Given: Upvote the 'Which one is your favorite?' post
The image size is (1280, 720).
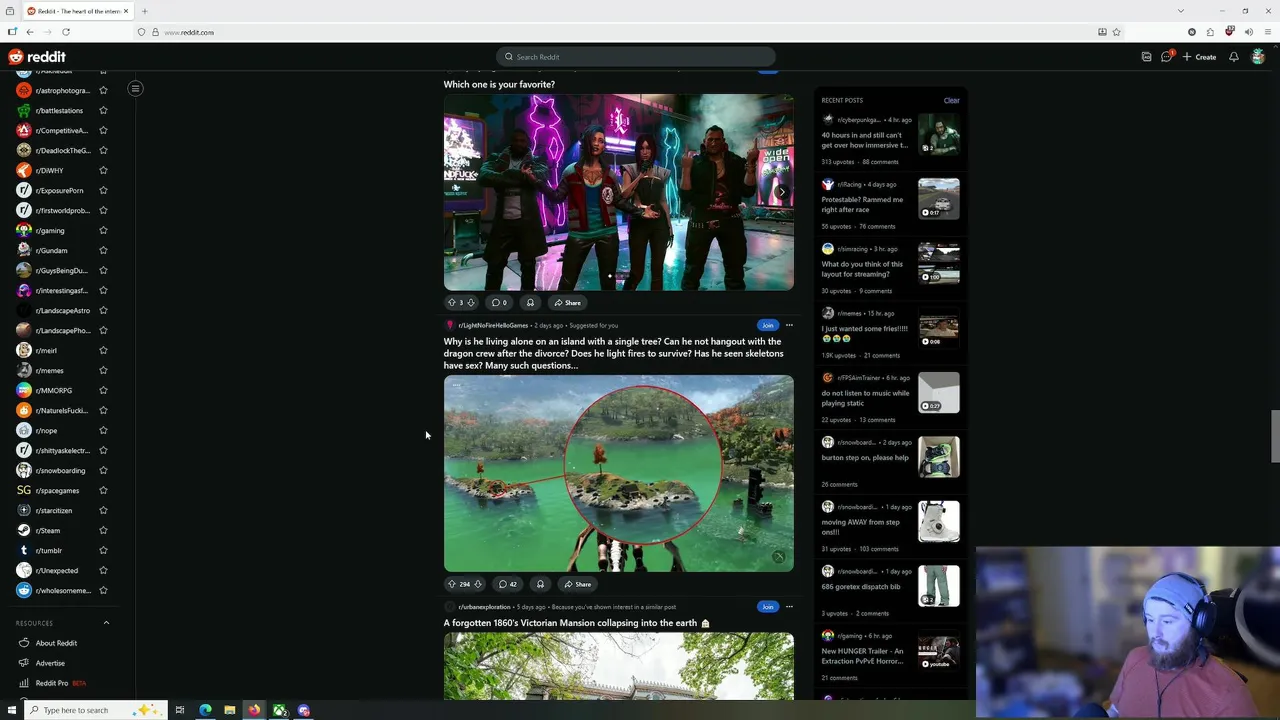Looking at the screenshot, I should tap(451, 302).
